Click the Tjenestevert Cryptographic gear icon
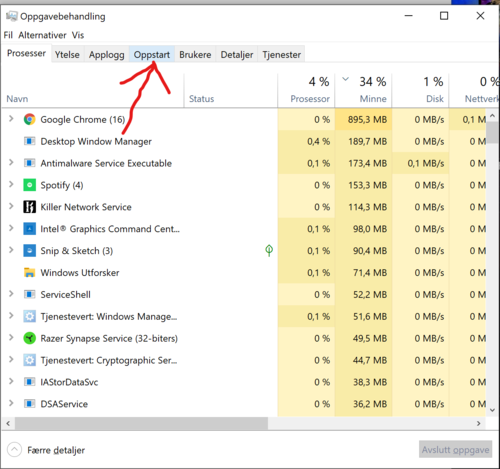This screenshot has width=500, height=469. [x=29, y=360]
